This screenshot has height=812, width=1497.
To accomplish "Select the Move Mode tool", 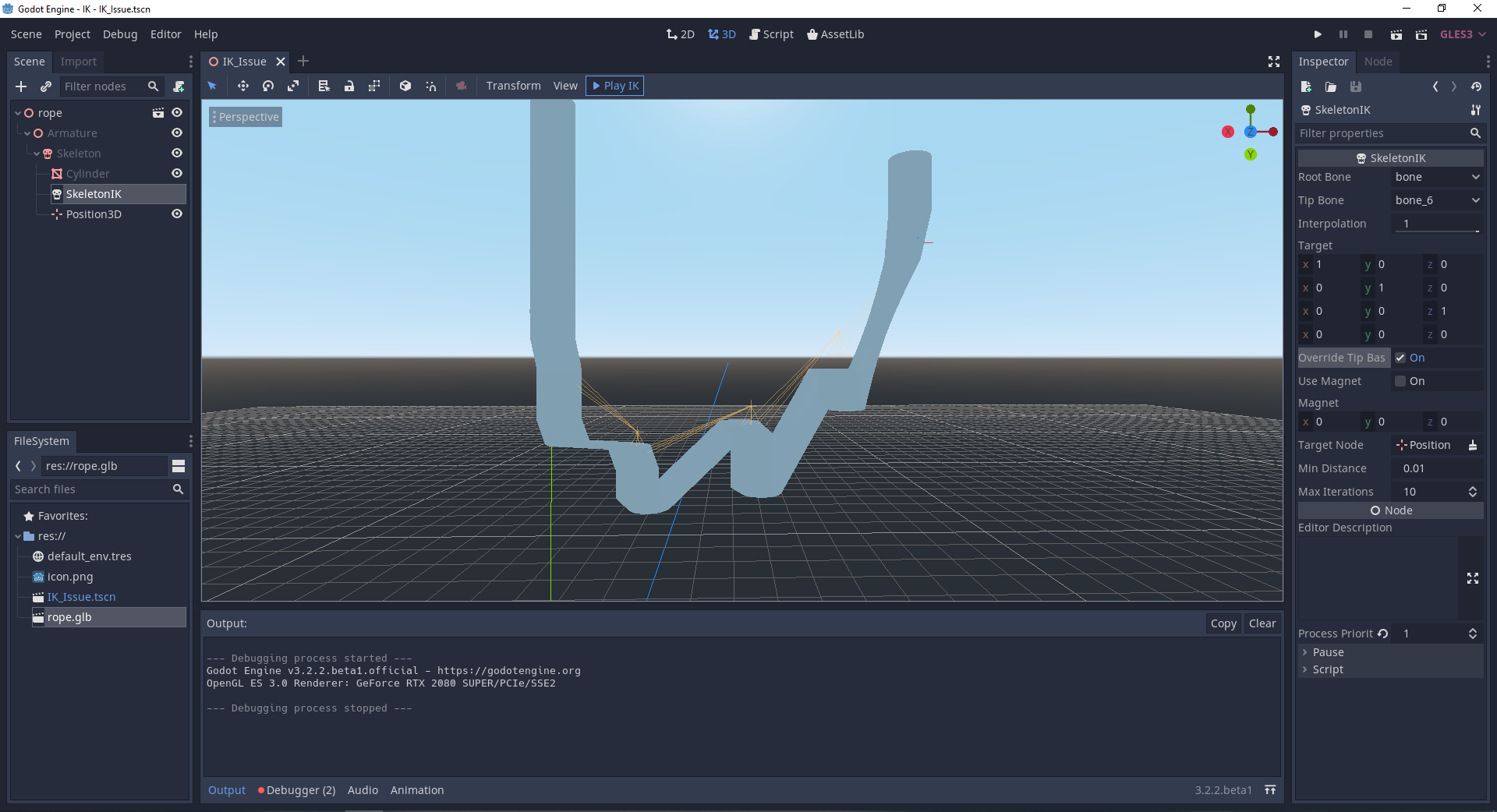I will tap(243, 86).
